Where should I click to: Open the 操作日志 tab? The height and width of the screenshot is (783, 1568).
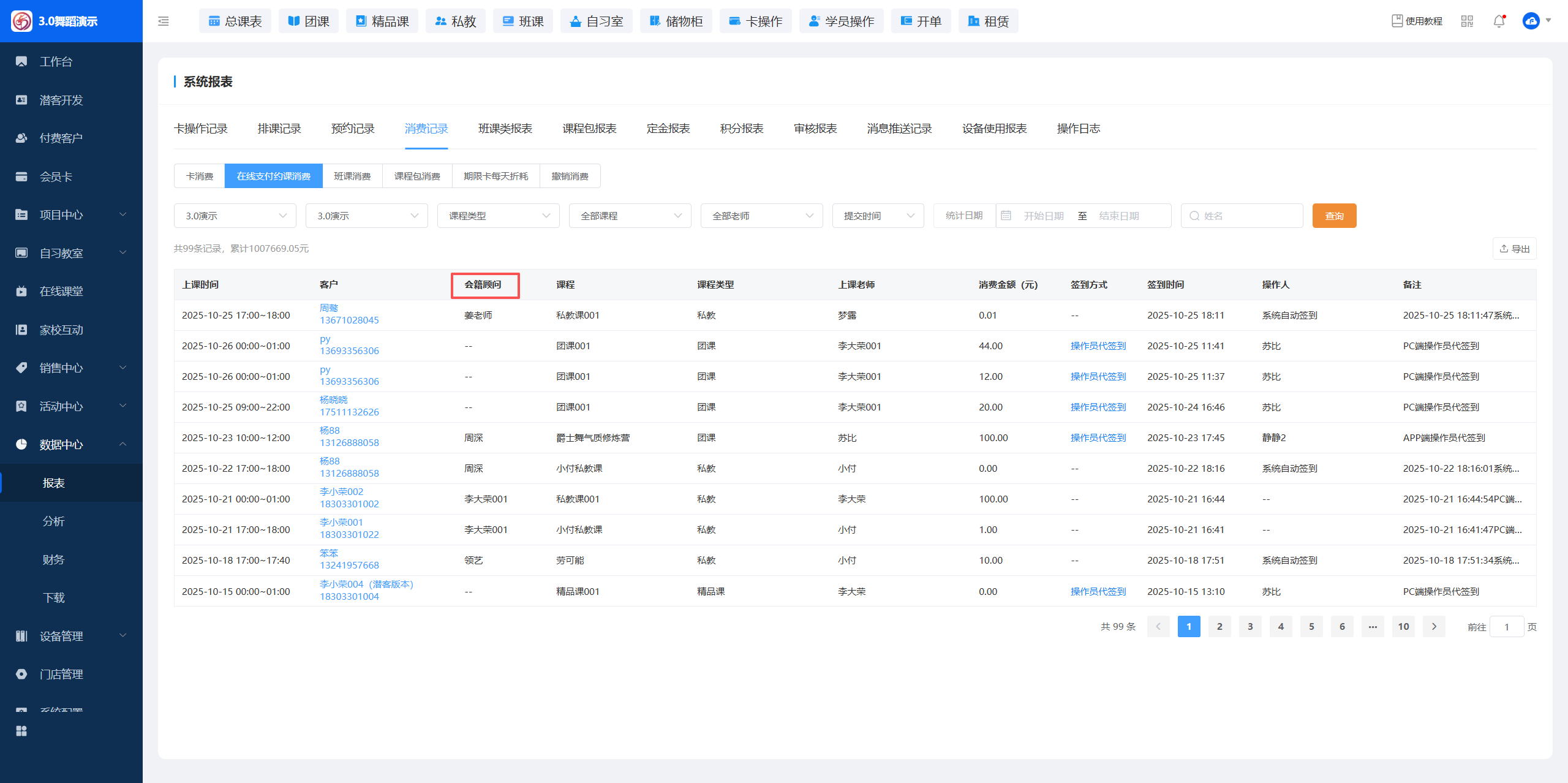pos(1078,129)
